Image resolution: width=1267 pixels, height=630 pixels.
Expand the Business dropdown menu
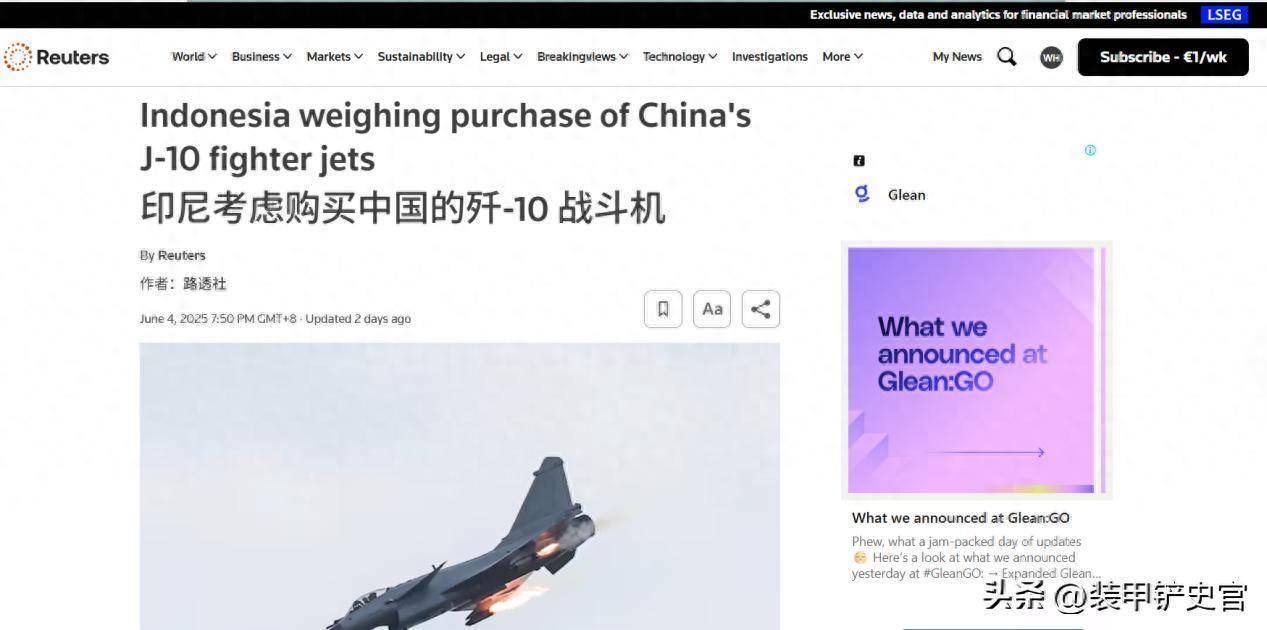(262, 57)
